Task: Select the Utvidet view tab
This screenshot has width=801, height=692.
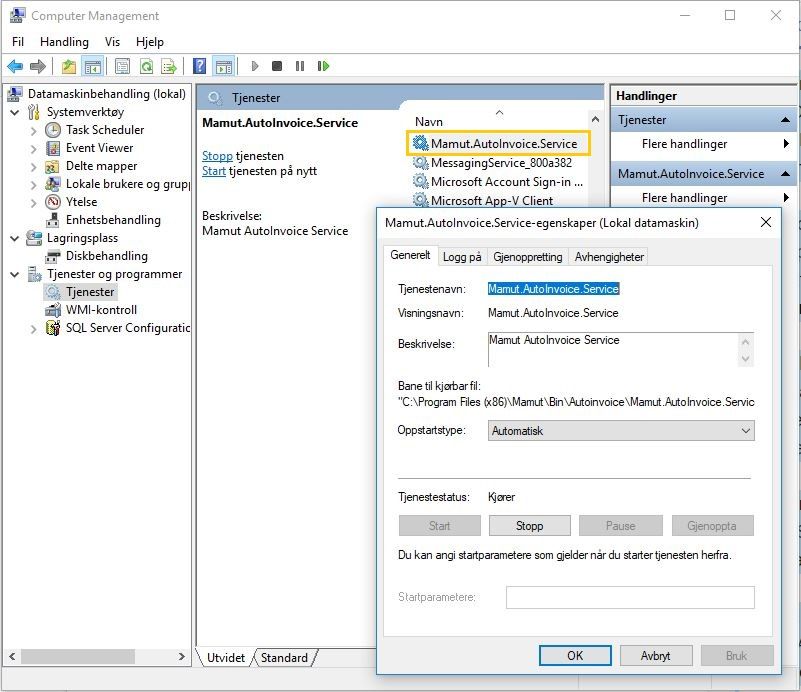Action: tap(225, 658)
